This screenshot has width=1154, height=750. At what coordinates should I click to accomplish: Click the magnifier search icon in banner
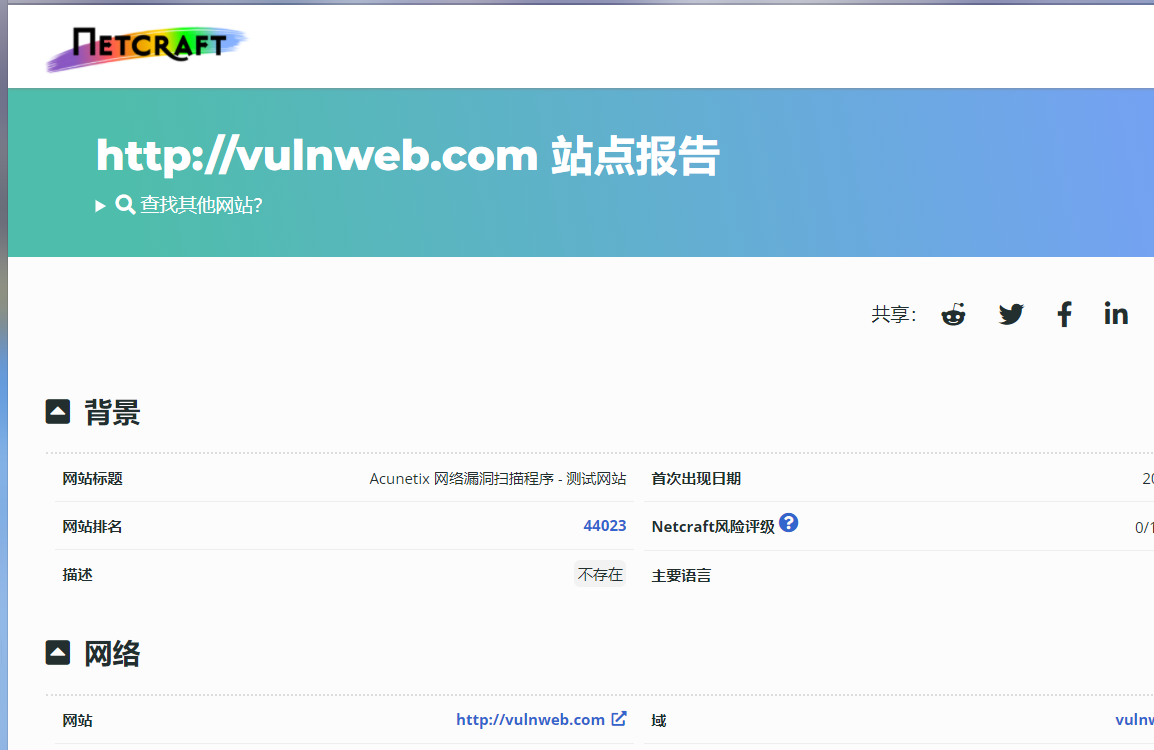125,204
